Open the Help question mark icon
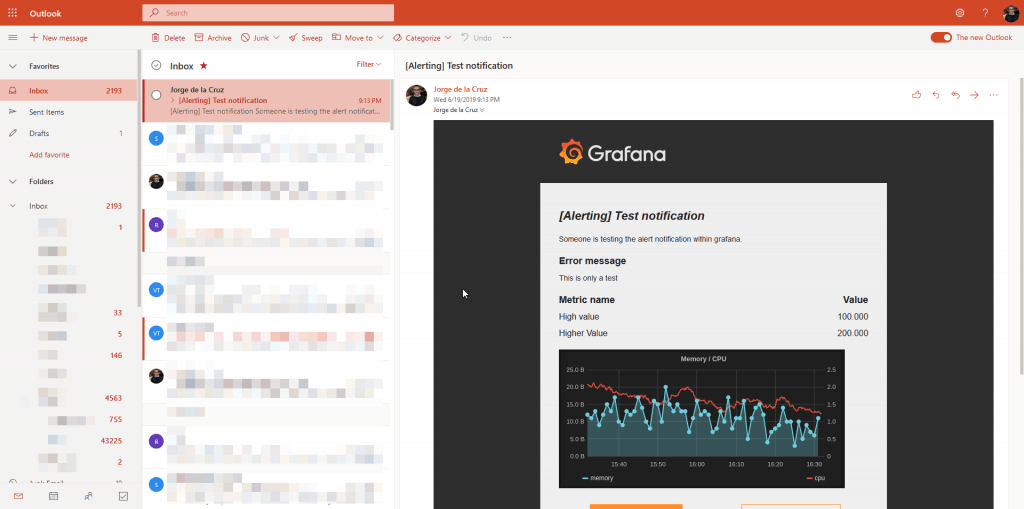The height and width of the screenshot is (509, 1024). (985, 12)
